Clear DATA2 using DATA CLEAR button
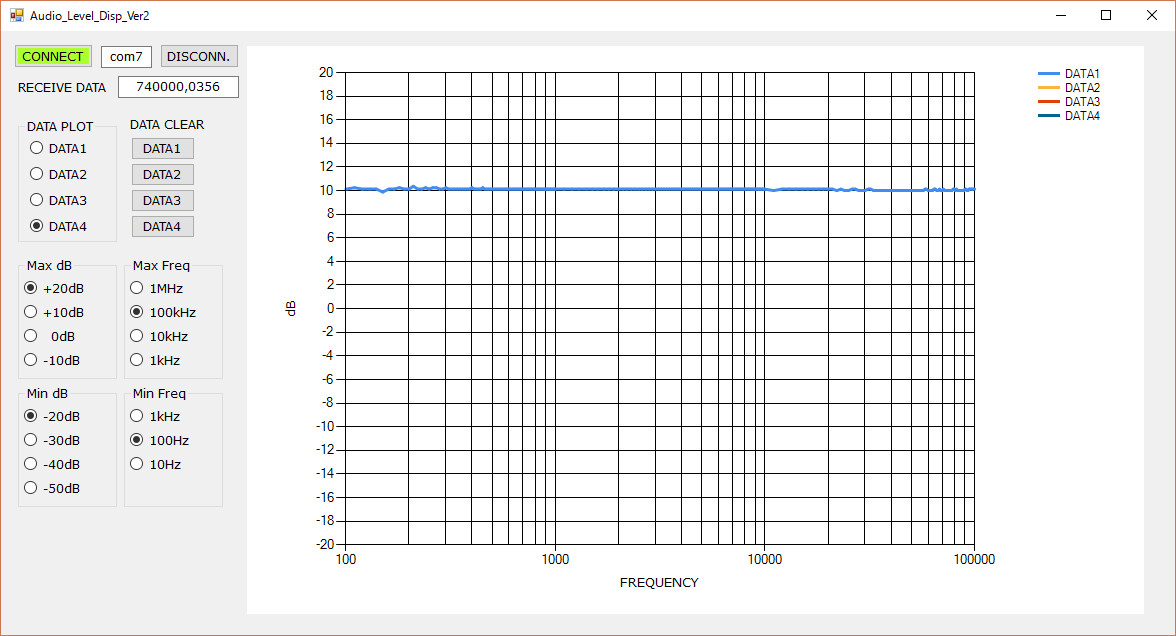Viewport: 1176px width, 636px height. pyautogui.click(x=162, y=175)
